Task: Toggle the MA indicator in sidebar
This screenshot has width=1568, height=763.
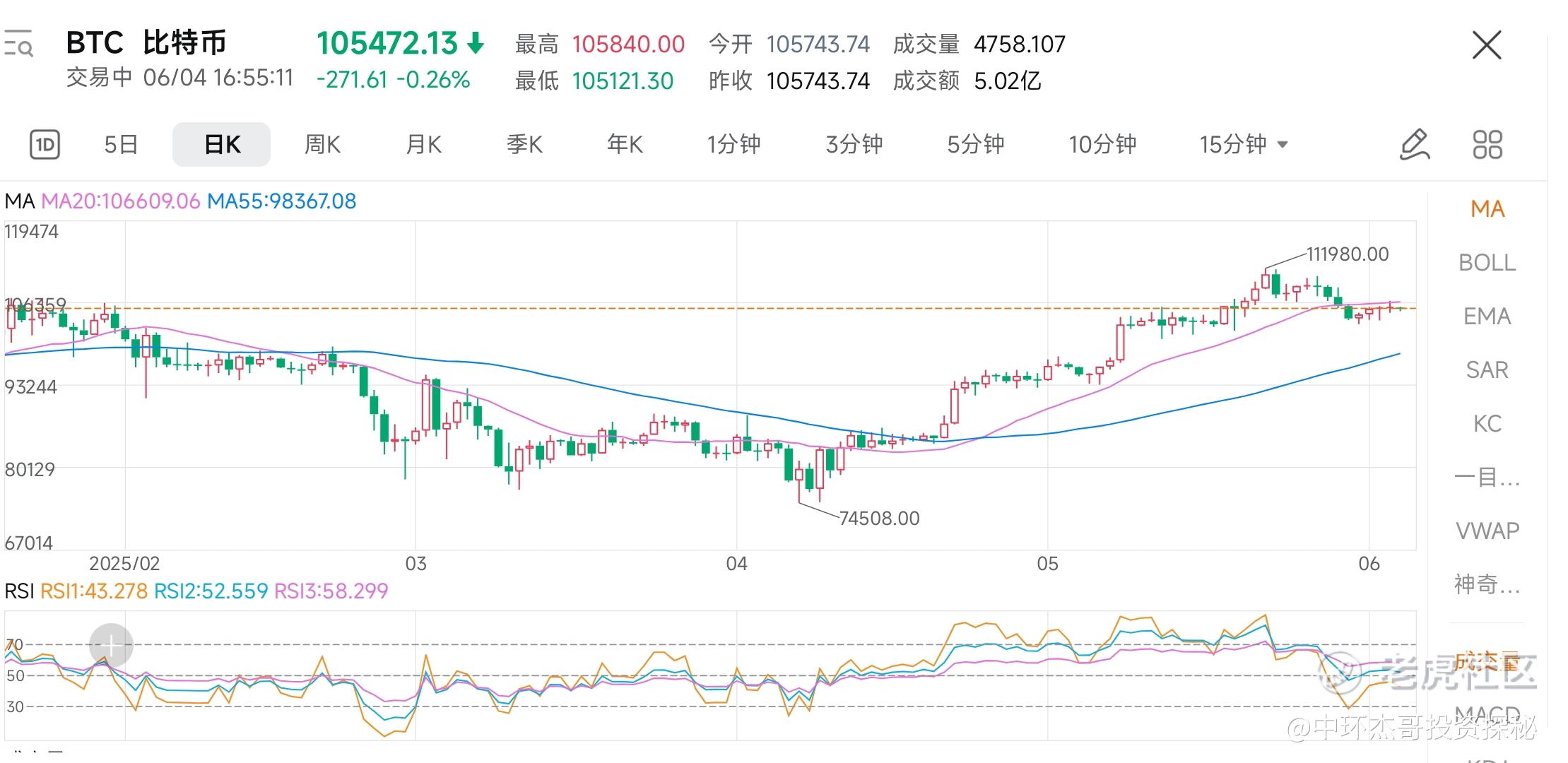Action: pyautogui.click(x=1487, y=209)
